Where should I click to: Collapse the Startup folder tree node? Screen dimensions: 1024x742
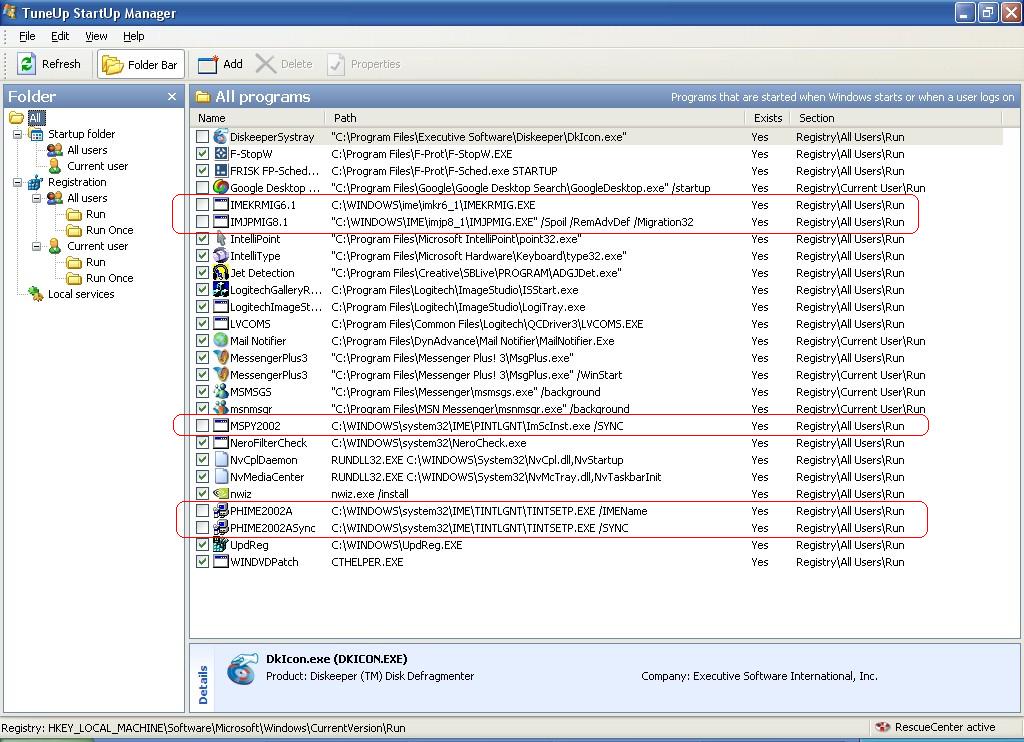tap(18, 134)
